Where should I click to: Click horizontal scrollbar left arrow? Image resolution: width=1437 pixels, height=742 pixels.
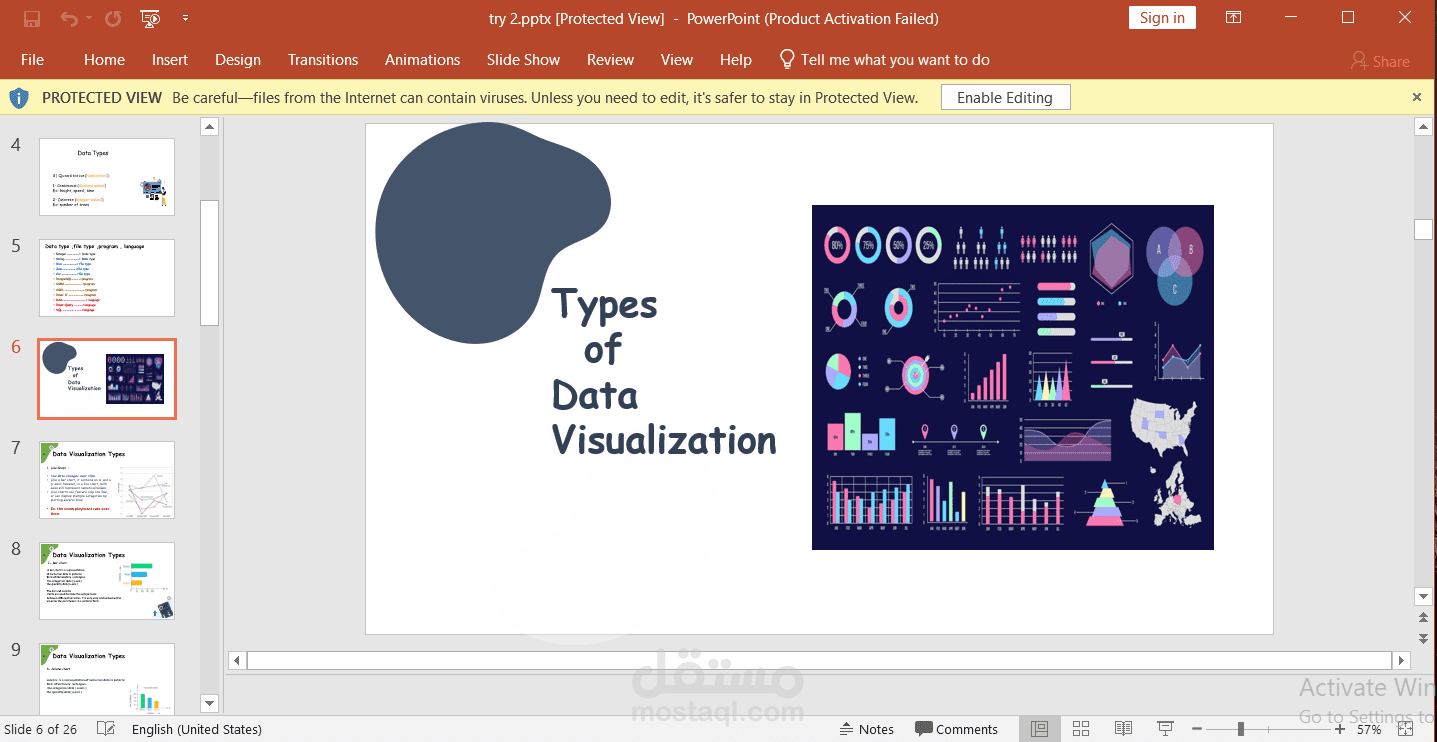237,660
